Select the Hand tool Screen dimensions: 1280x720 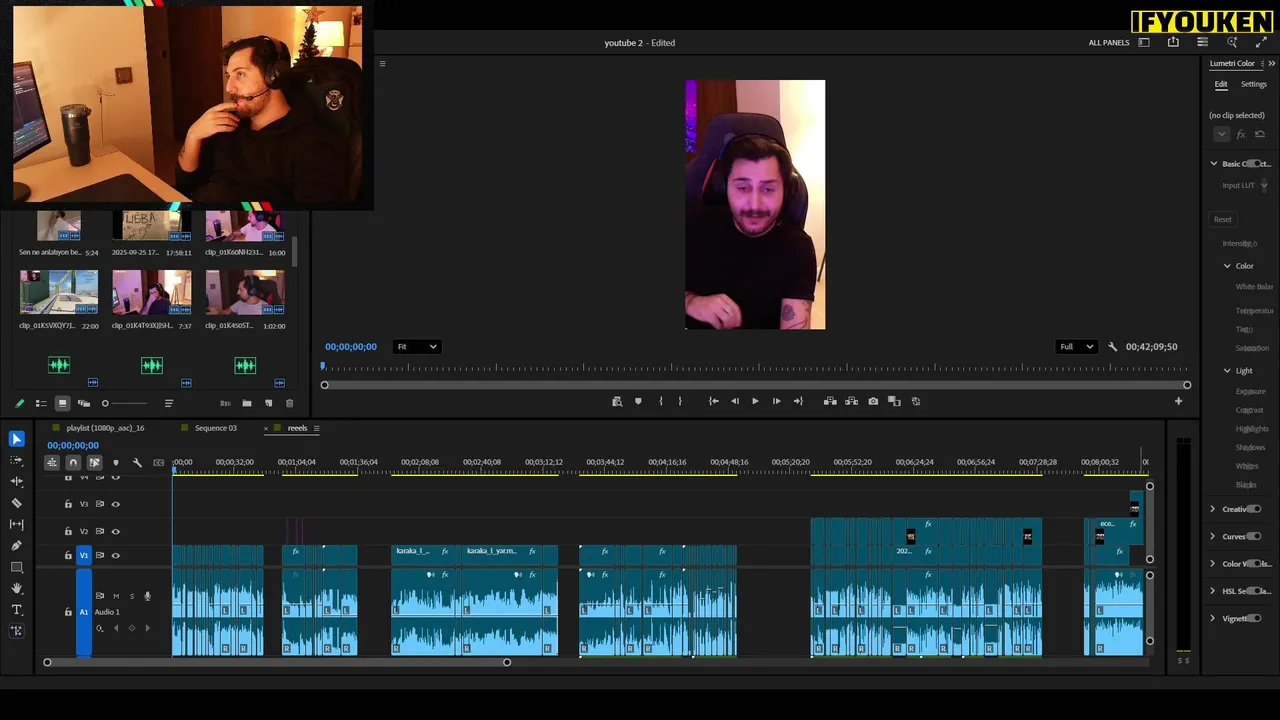(x=16, y=588)
